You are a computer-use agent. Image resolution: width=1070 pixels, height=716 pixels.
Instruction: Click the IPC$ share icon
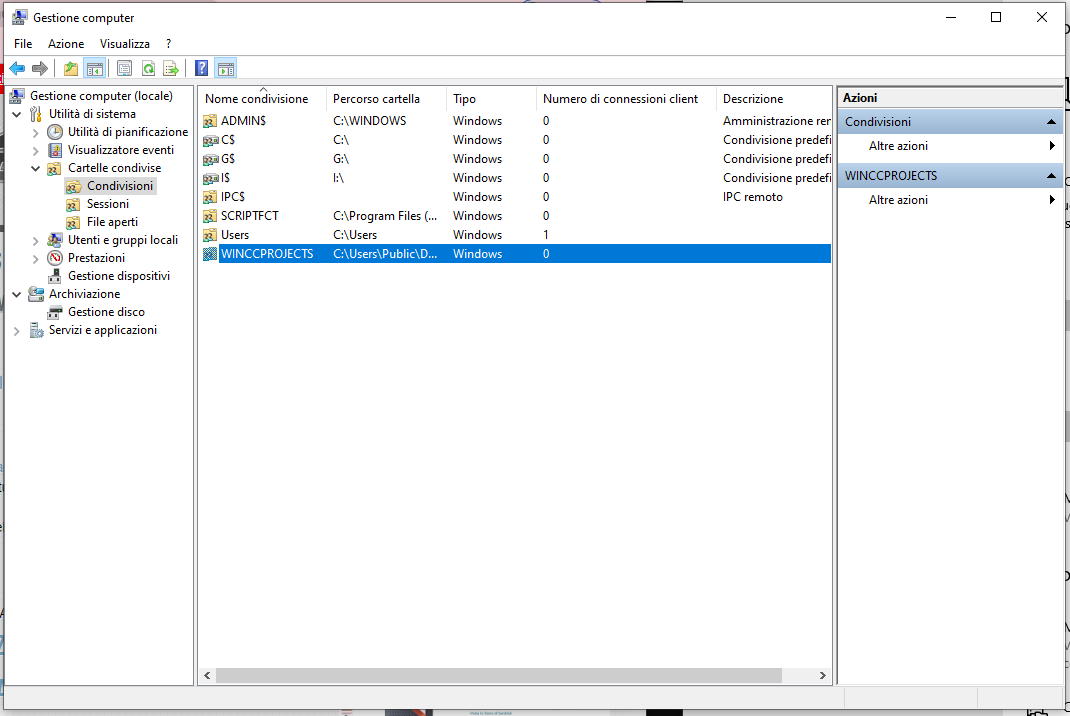pos(210,197)
